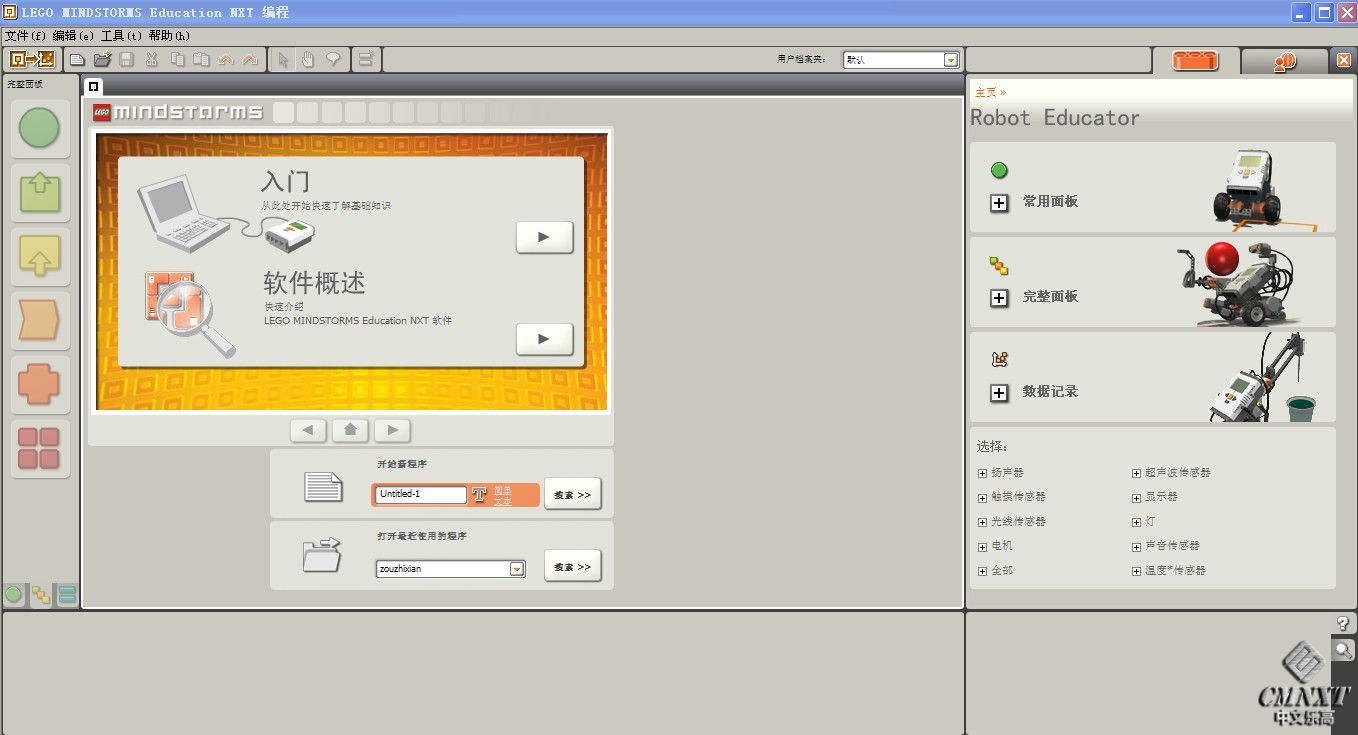Click the Cut scissors icon
Image resolution: width=1358 pixels, height=735 pixels.
click(152, 60)
